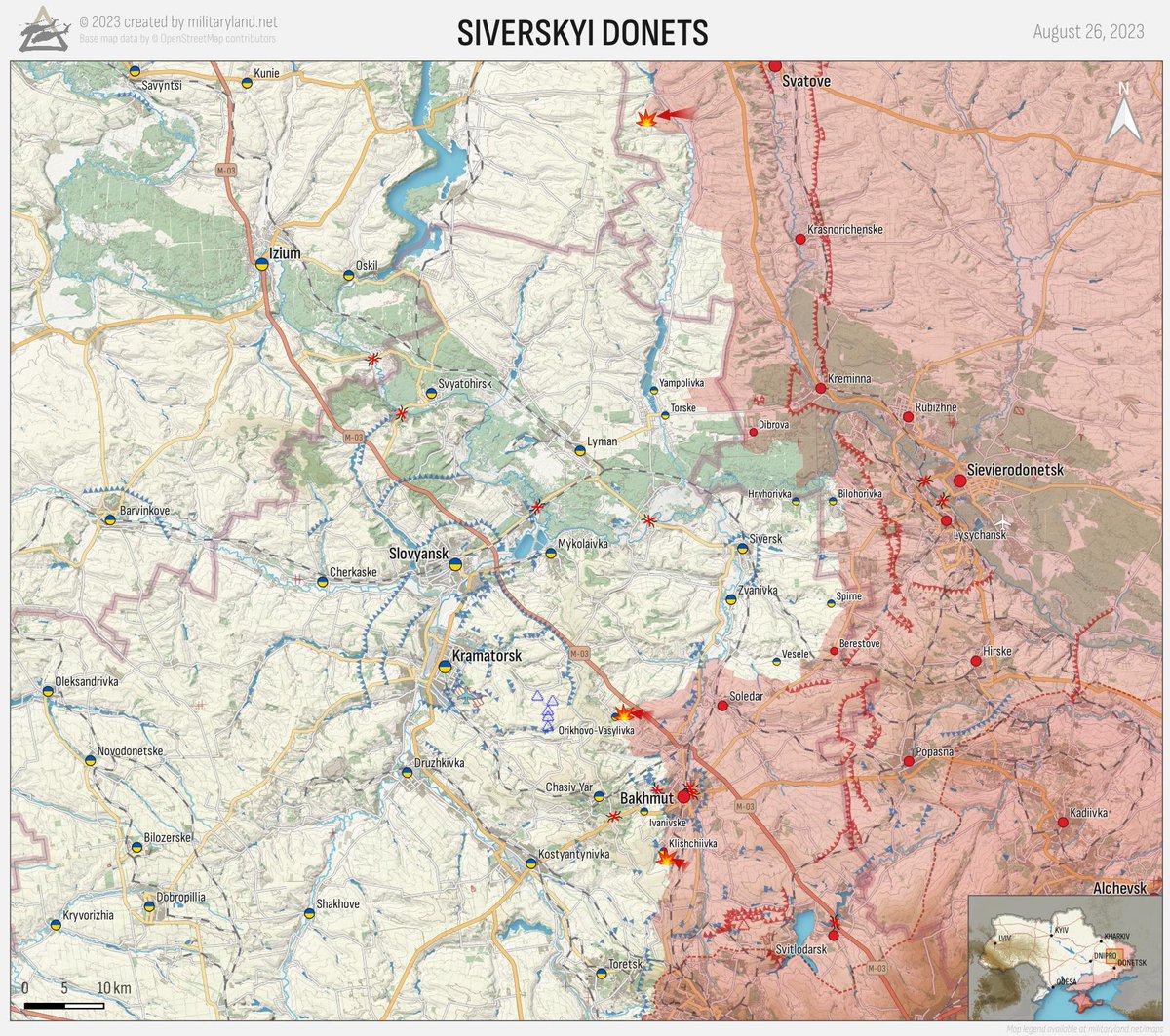
Task: Select the large red Sievierodonetsk marker
Action: tap(959, 480)
